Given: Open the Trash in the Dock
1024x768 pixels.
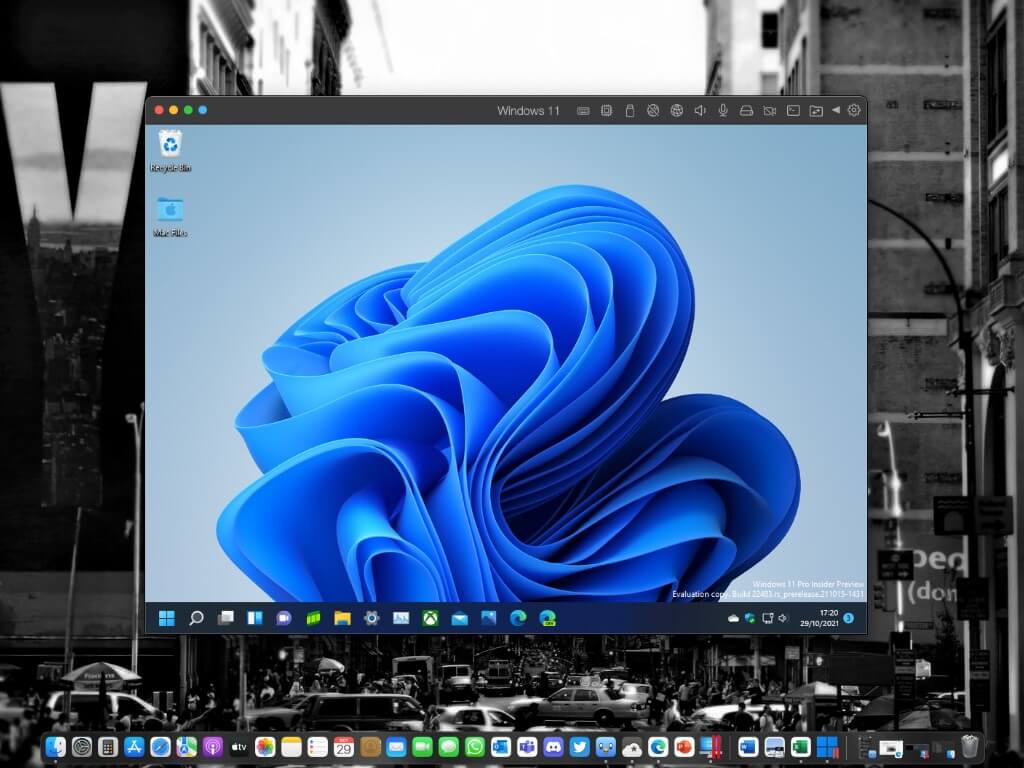Looking at the screenshot, I should pyautogui.click(x=970, y=746).
